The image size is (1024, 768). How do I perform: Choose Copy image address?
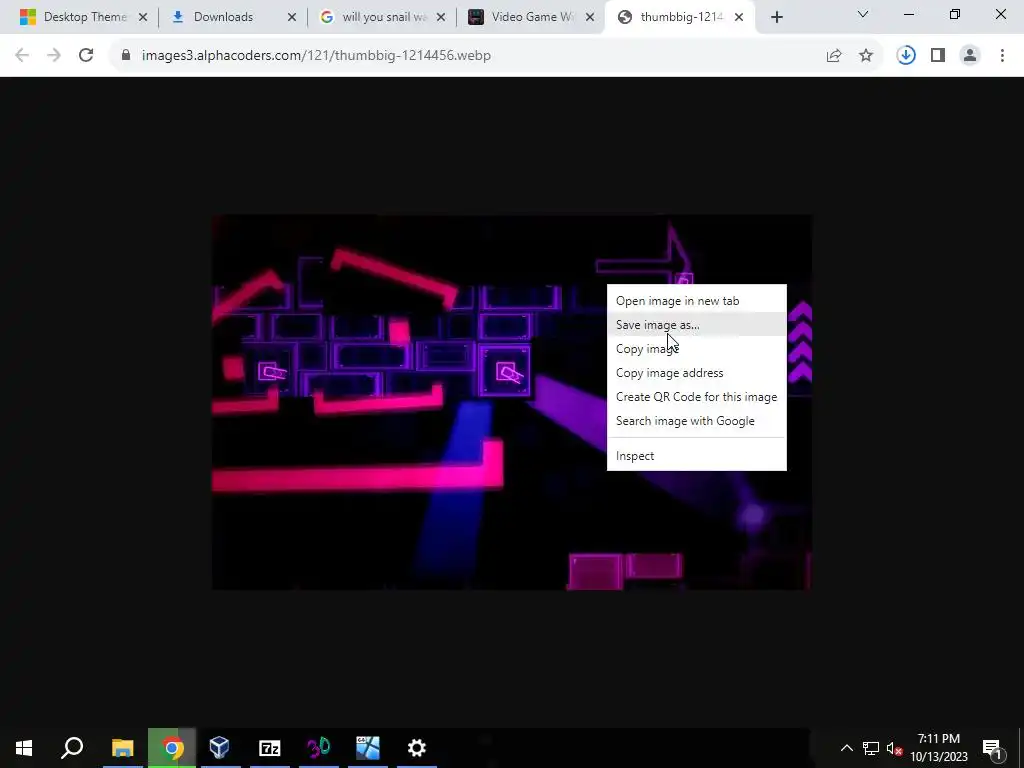(x=697, y=373)
